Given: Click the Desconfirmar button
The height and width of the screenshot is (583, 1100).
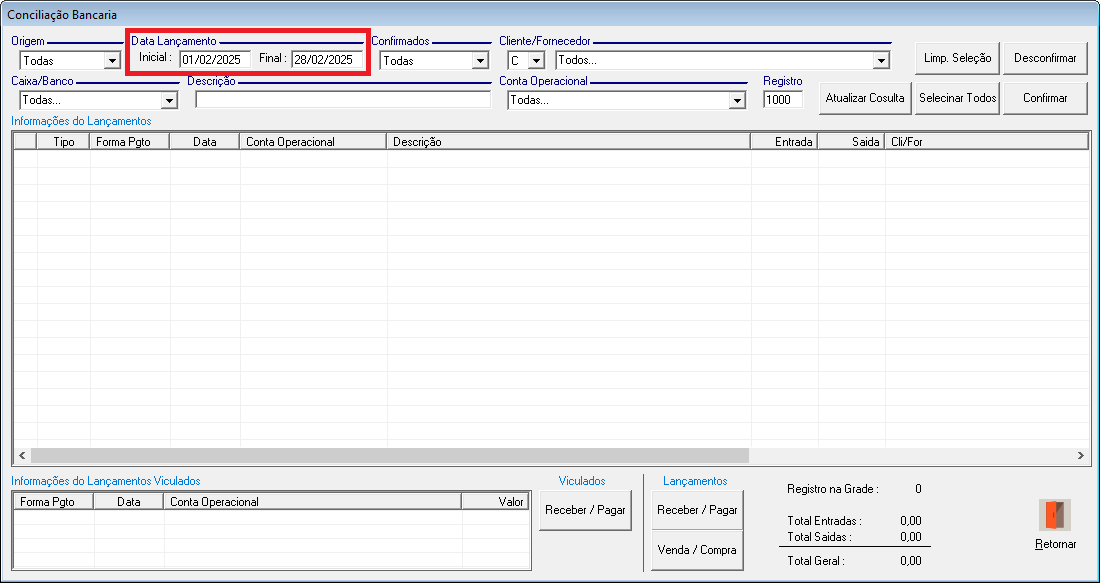Looking at the screenshot, I should point(1045,58).
